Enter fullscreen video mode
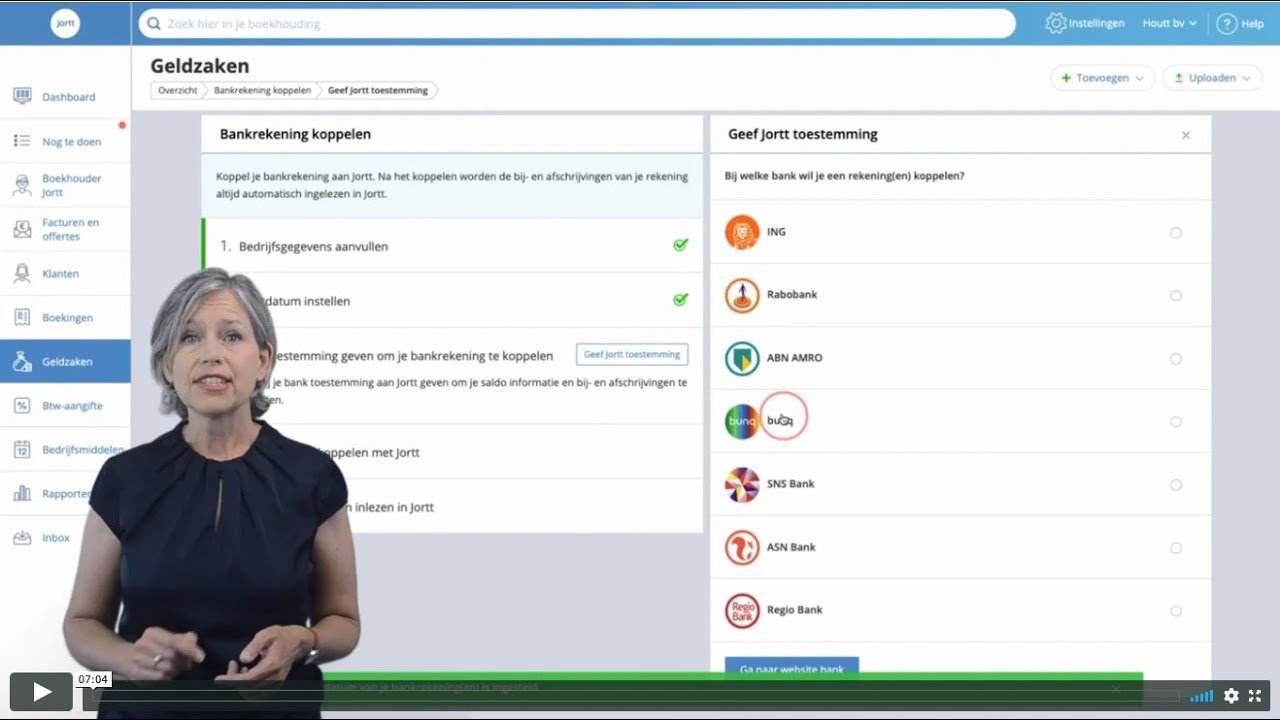The height and width of the screenshot is (720, 1280). (x=1255, y=695)
